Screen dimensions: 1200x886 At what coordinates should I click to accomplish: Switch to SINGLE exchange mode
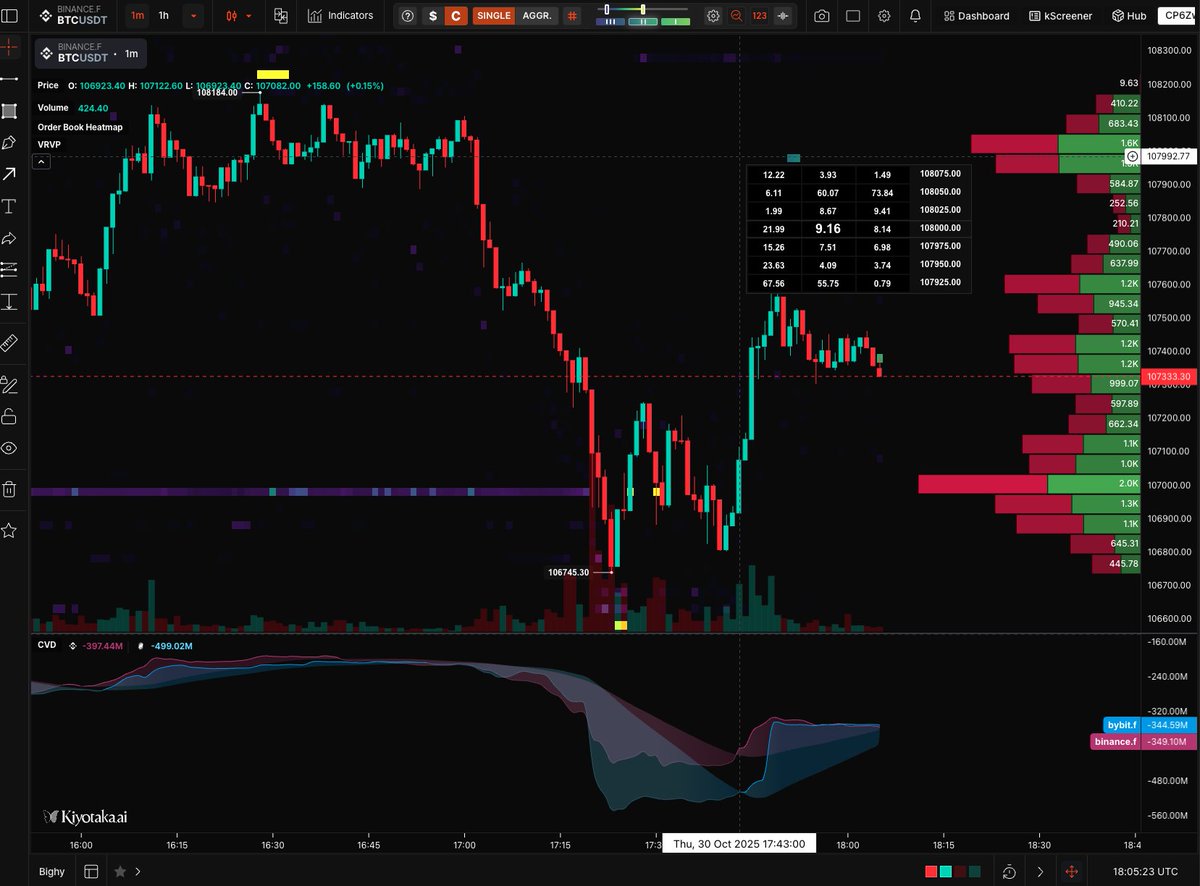point(493,16)
